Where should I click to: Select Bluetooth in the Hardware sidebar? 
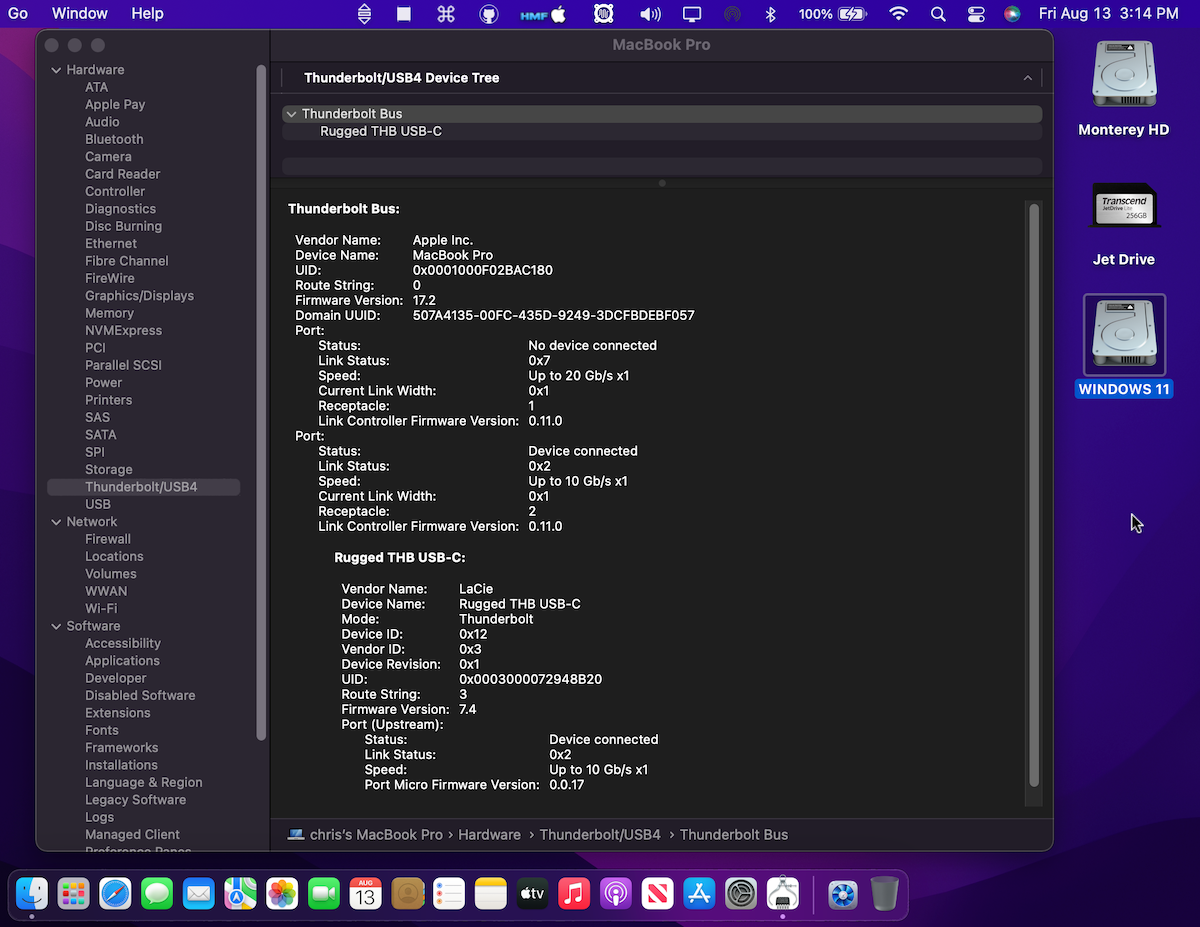[x=114, y=139]
